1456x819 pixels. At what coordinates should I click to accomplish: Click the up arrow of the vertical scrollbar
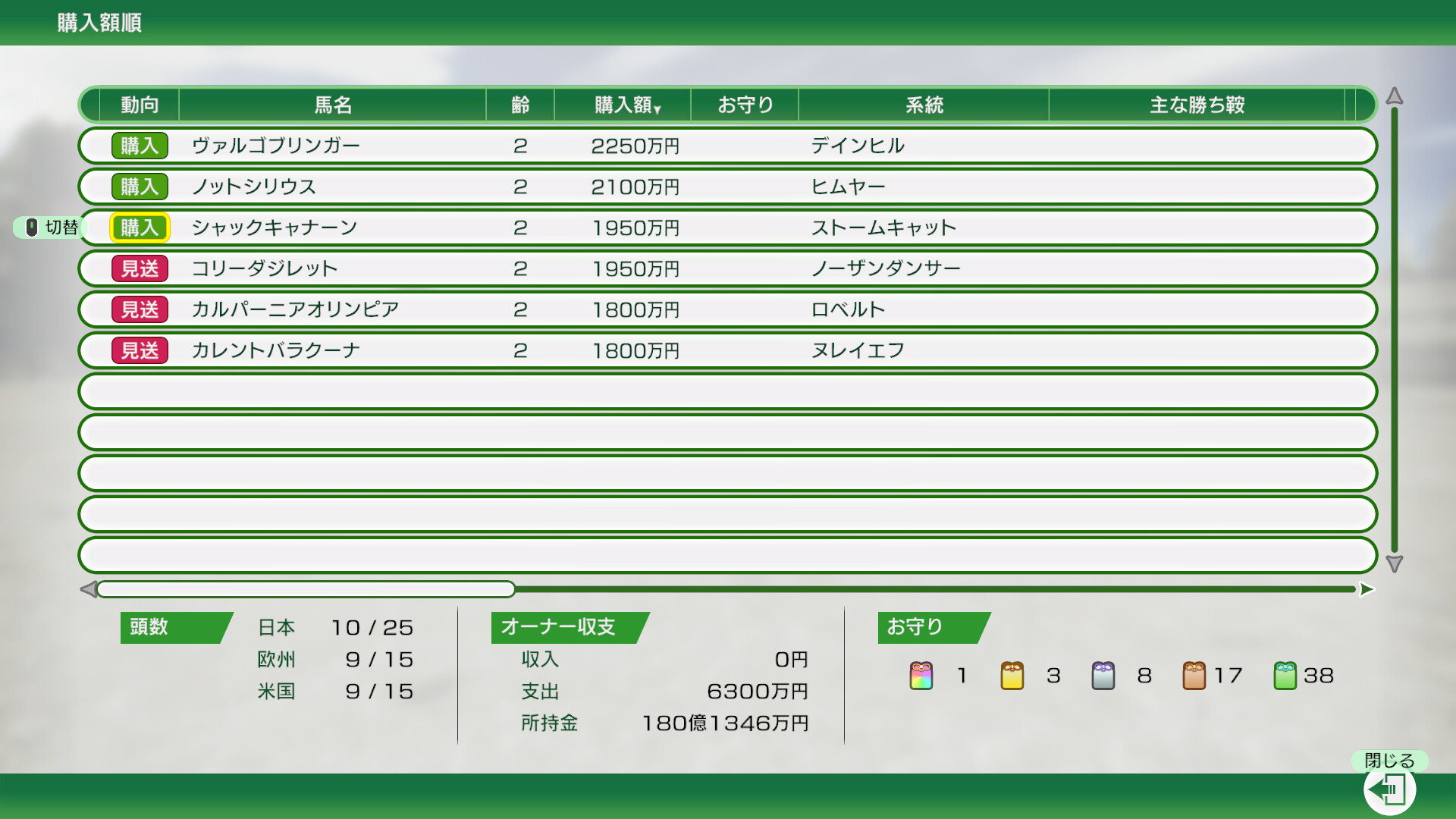click(x=1394, y=97)
